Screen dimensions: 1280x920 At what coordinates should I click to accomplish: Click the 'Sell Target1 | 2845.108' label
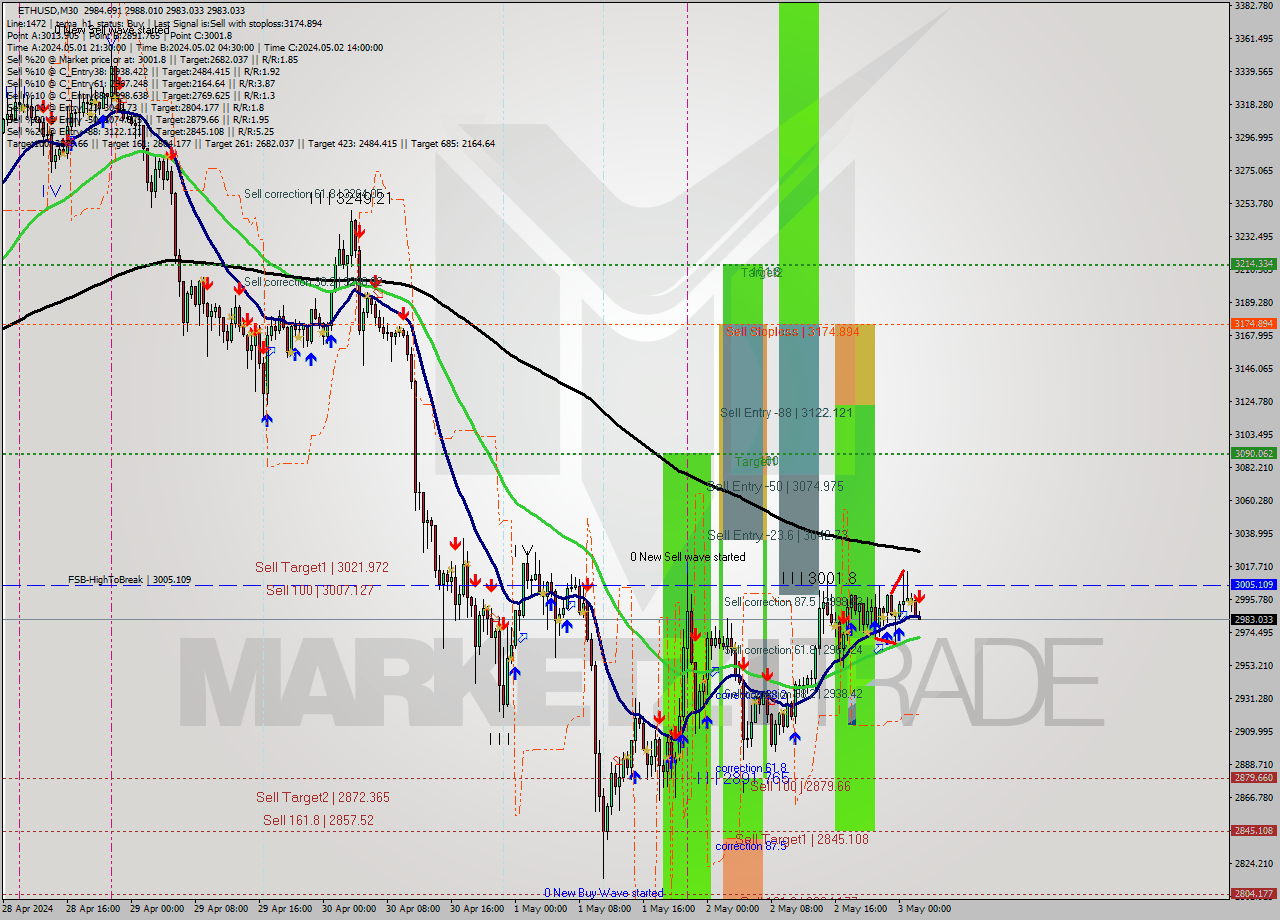point(802,839)
